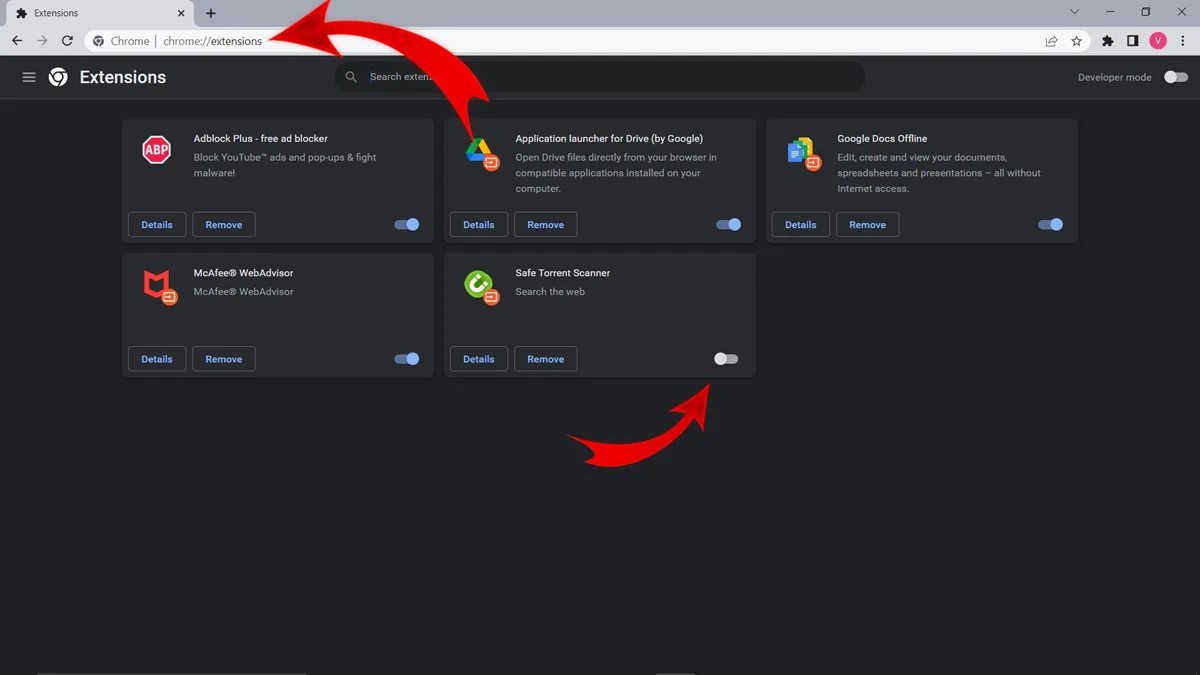Open the browser side panel
The image size is (1200, 675).
(1132, 41)
